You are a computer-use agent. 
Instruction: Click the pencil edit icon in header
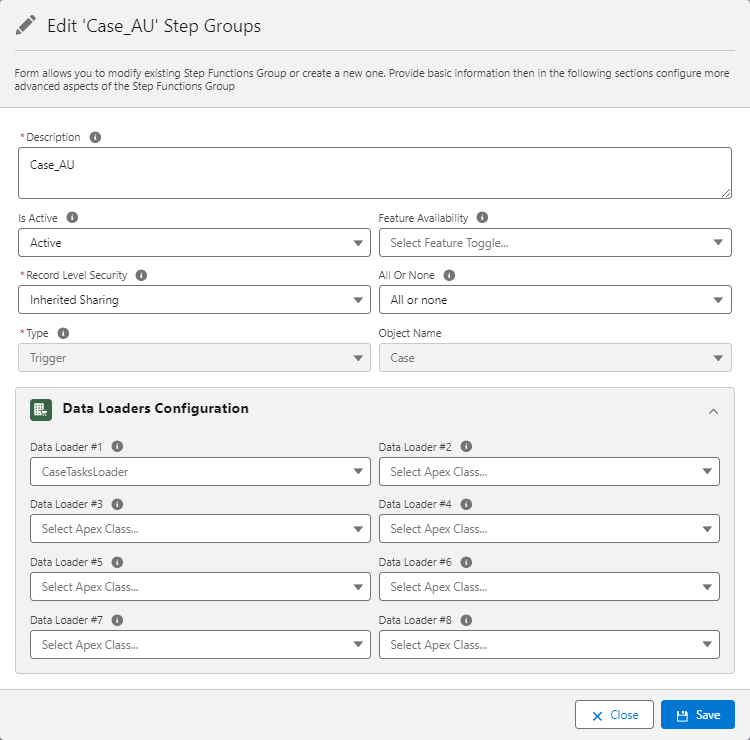pos(25,25)
